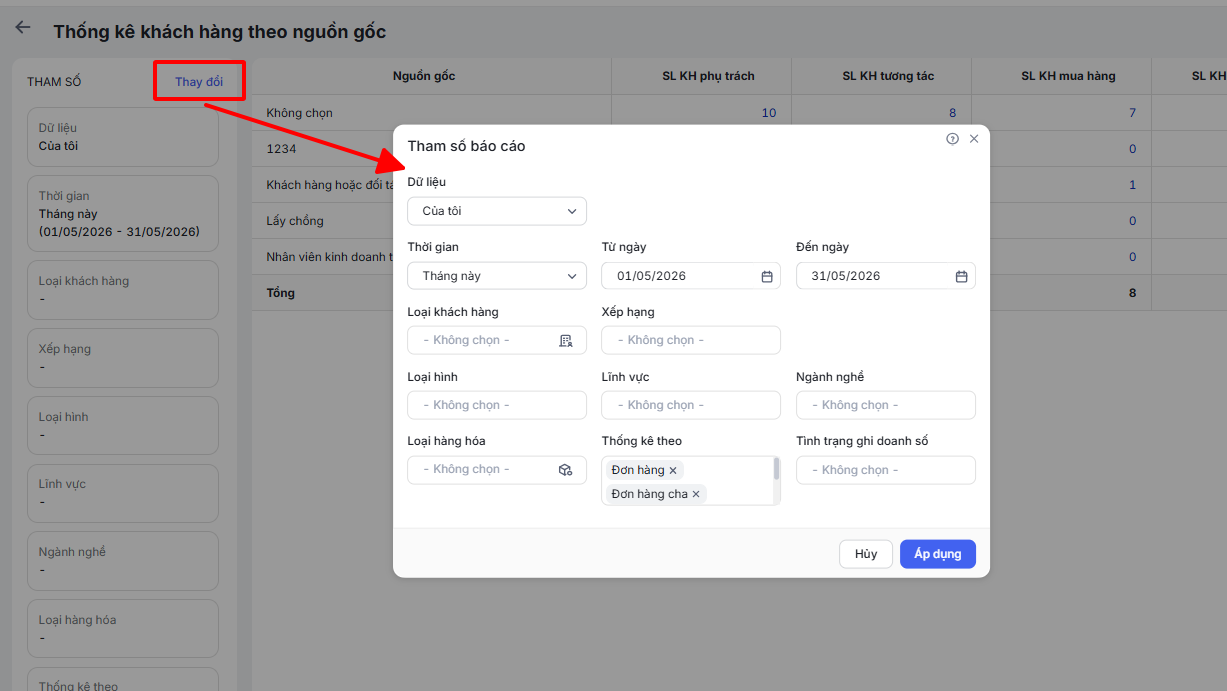The image size is (1227, 691).
Task: Click the Thay đổi link
Action: point(199,81)
